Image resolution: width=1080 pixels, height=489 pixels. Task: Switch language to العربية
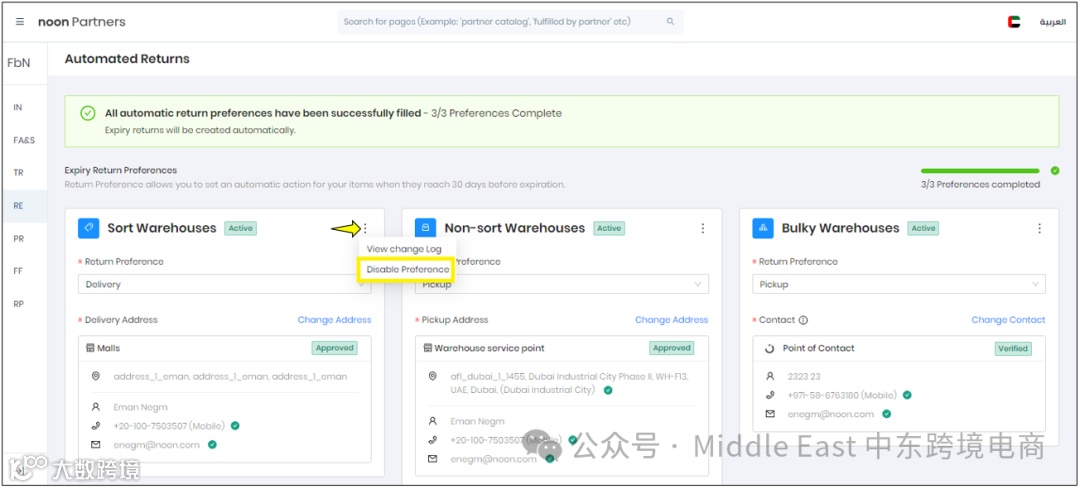point(1052,22)
